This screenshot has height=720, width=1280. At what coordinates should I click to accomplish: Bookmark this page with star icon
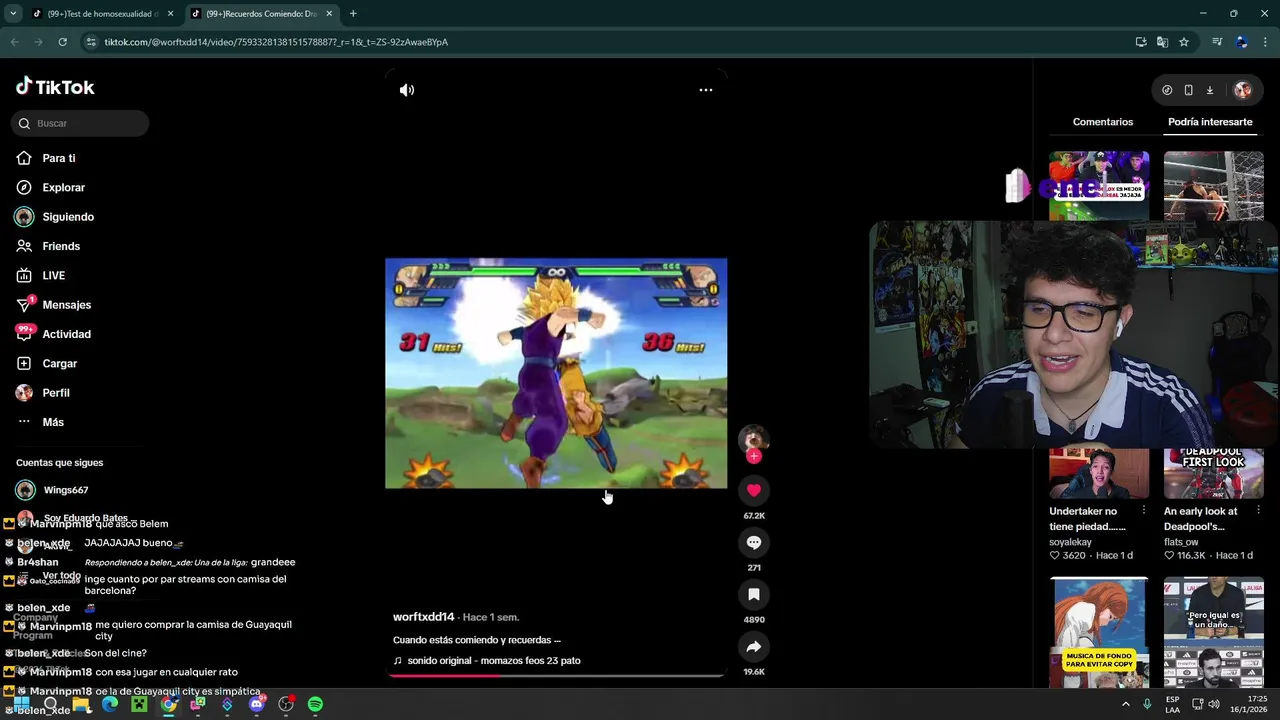(1184, 42)
